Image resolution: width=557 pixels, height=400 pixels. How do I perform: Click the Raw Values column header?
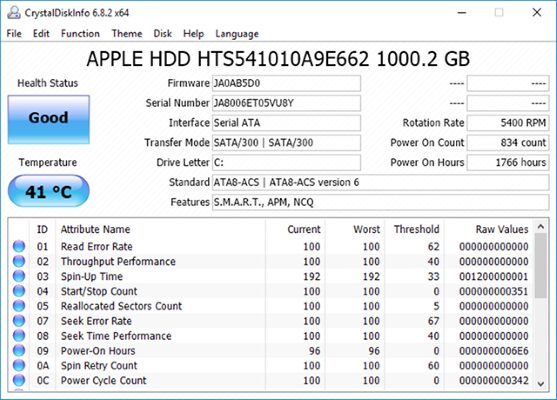(x=502, y=229)
